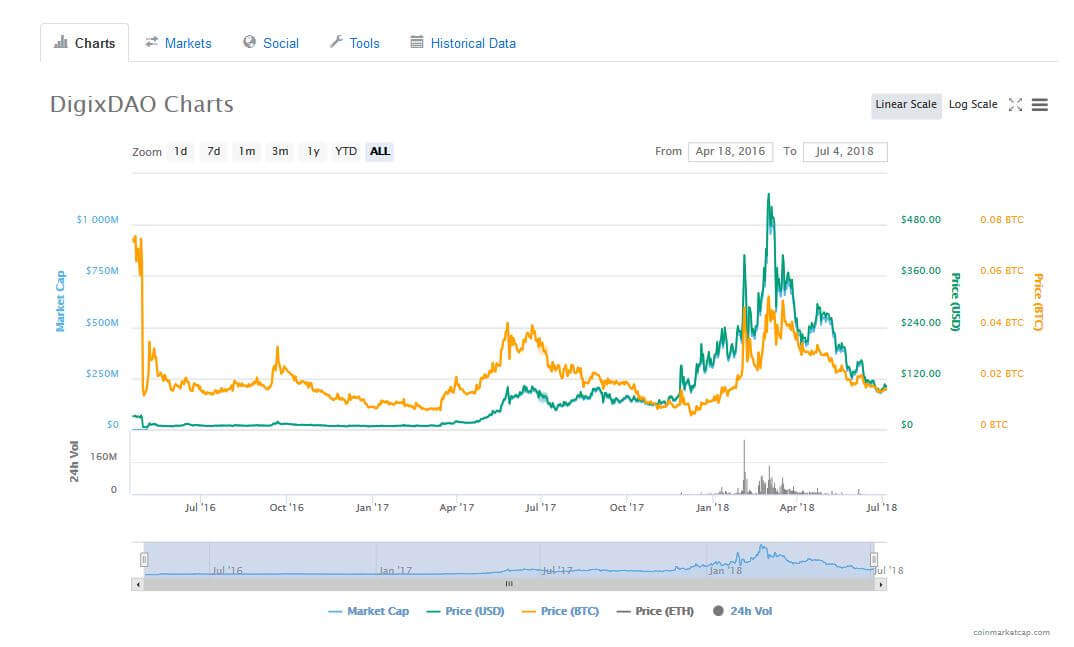Image resolution: width=1074 pixels, height=647 pixels.
Task: Toggle Price (USD) series in legend
Action: point(465,611)
